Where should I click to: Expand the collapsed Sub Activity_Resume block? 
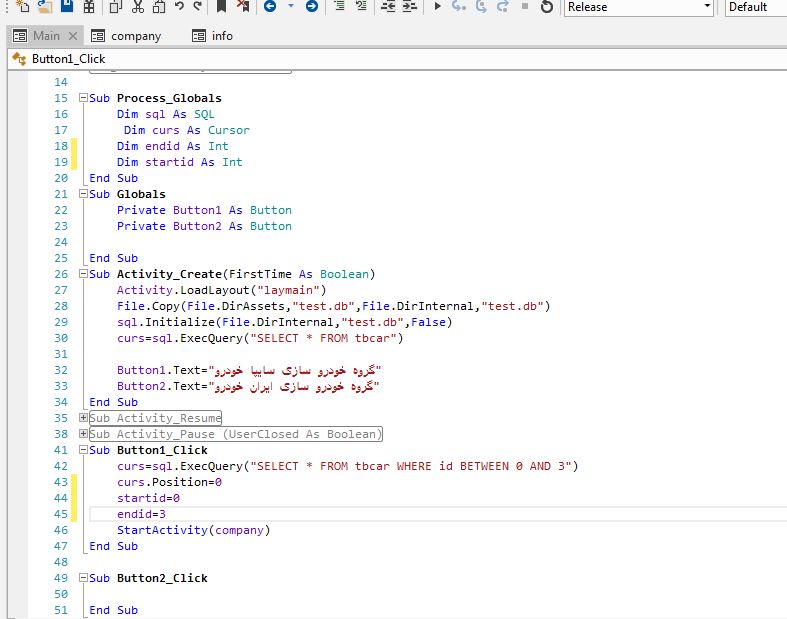click(x=83, y=418)
